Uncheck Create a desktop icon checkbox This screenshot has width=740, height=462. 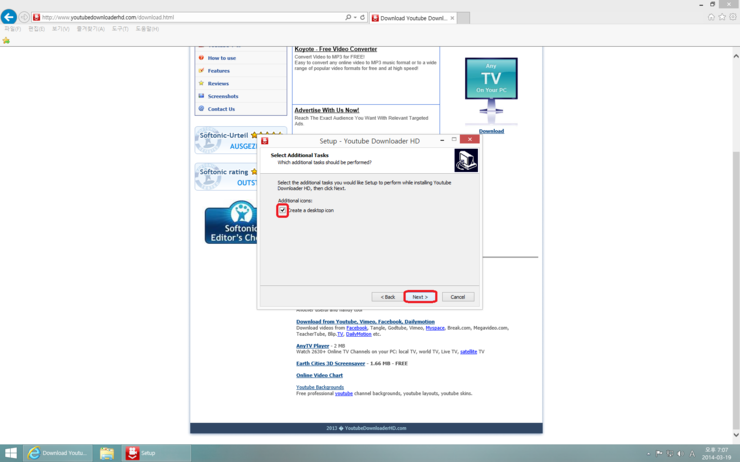282,210
